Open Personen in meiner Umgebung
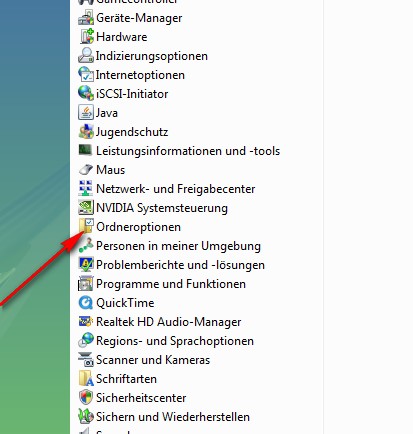 click(x=169, y=246)
